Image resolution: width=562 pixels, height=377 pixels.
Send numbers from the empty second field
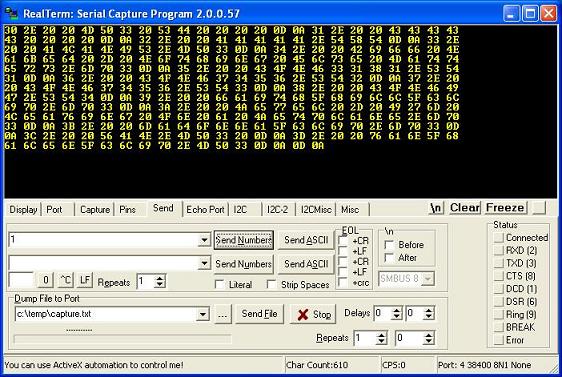click(244, 264)
